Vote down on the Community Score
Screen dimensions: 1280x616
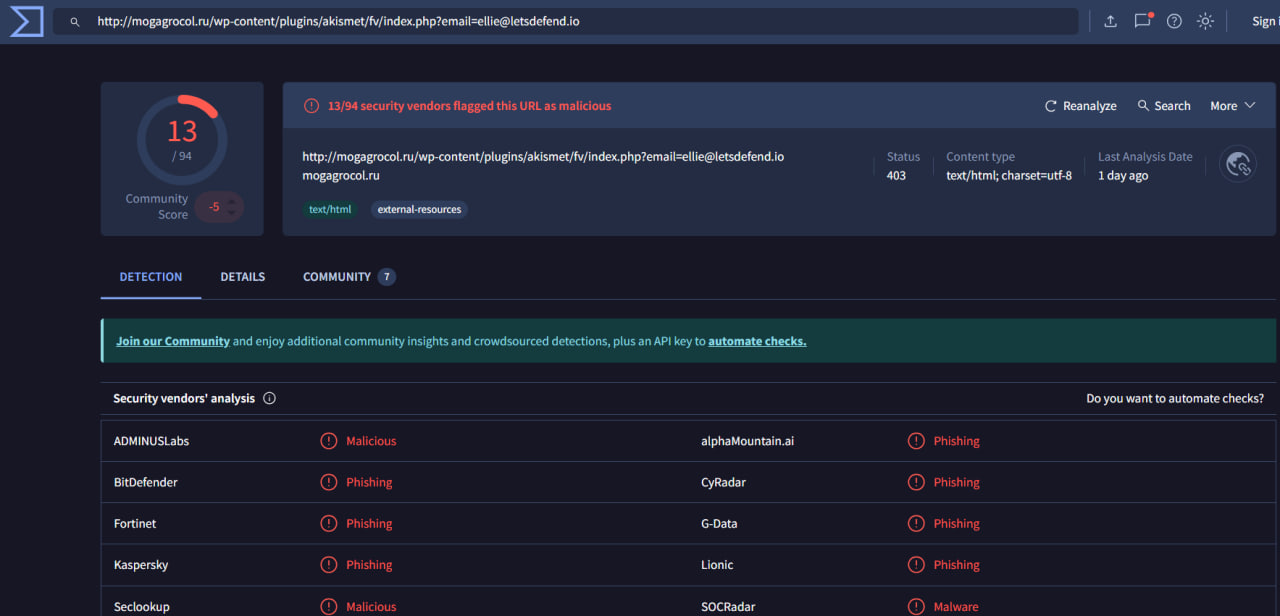(x=232, y=212)
